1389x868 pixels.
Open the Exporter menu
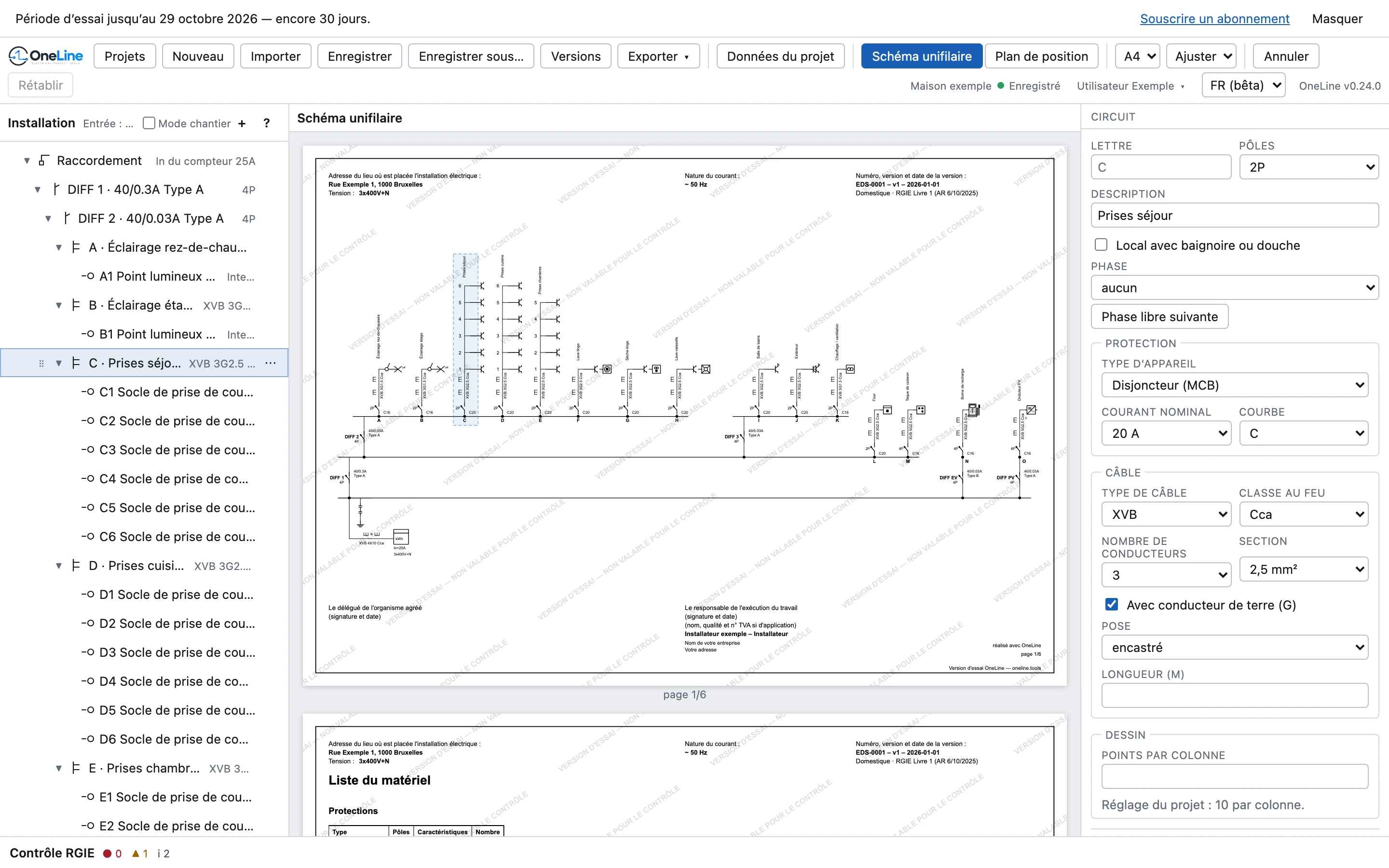tap(658, 56)
